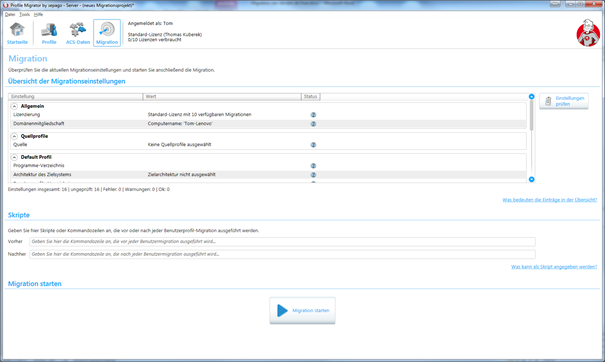Select the Domänenmitgliedschaft row

[x=269, y=124]
